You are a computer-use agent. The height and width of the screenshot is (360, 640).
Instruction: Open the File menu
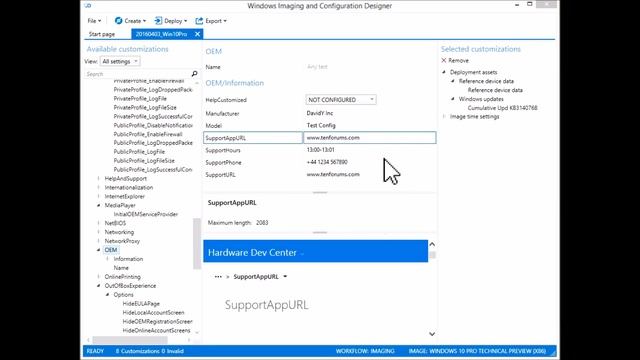(x=94, y=21)
